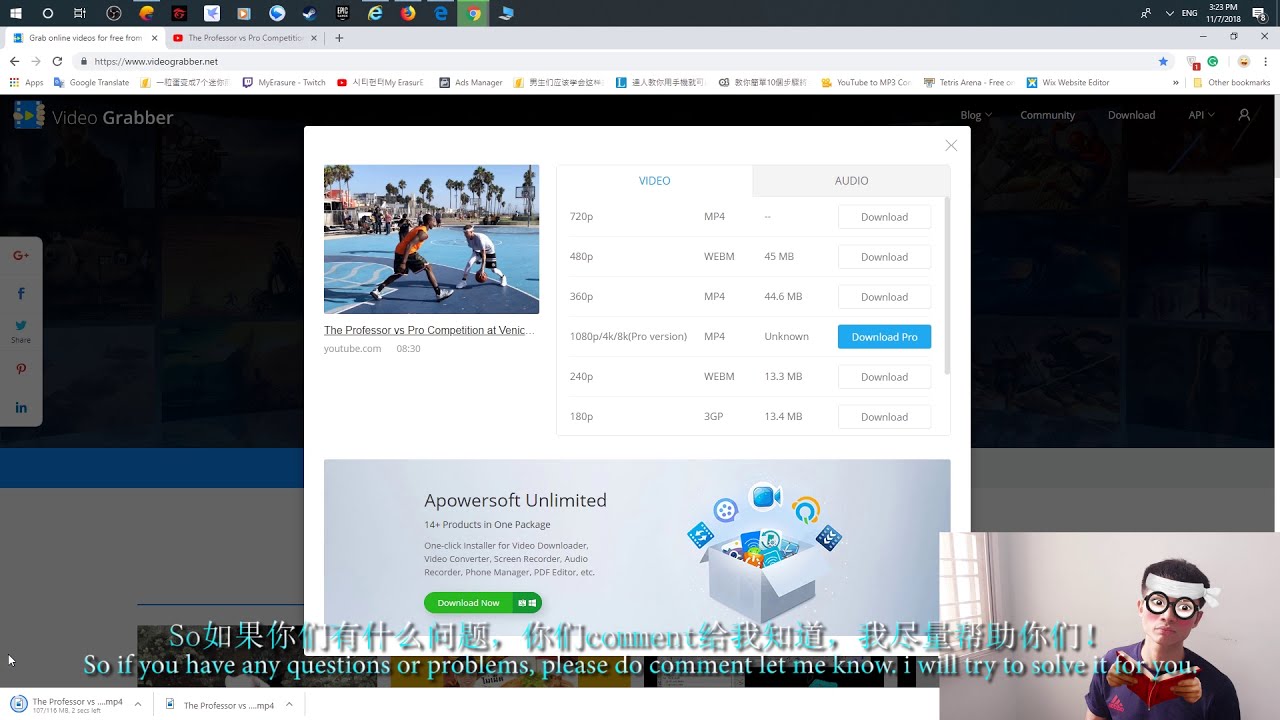Click the format list scrollbar
The height and width of the screenshot is (720, 1280).
coord(947,286)
